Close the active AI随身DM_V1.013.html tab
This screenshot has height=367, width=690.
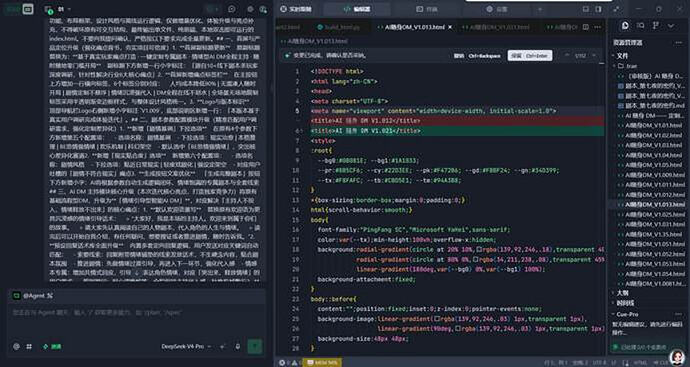click(450, 27)
